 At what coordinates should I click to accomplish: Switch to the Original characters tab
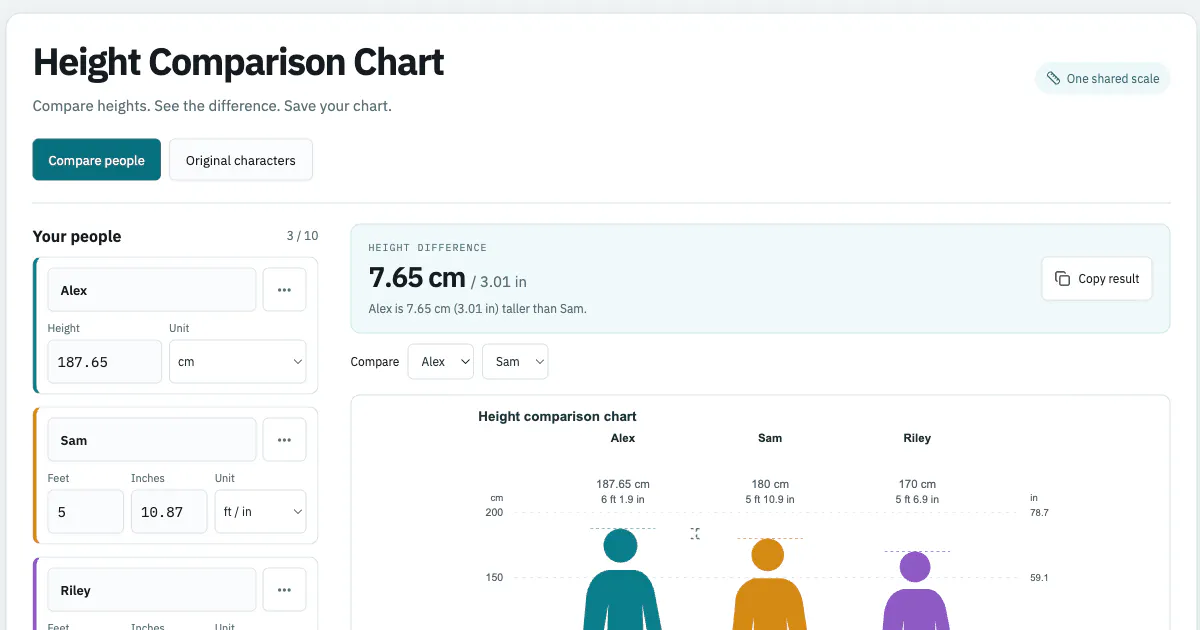pyautogui.click(x=241, y=160)
